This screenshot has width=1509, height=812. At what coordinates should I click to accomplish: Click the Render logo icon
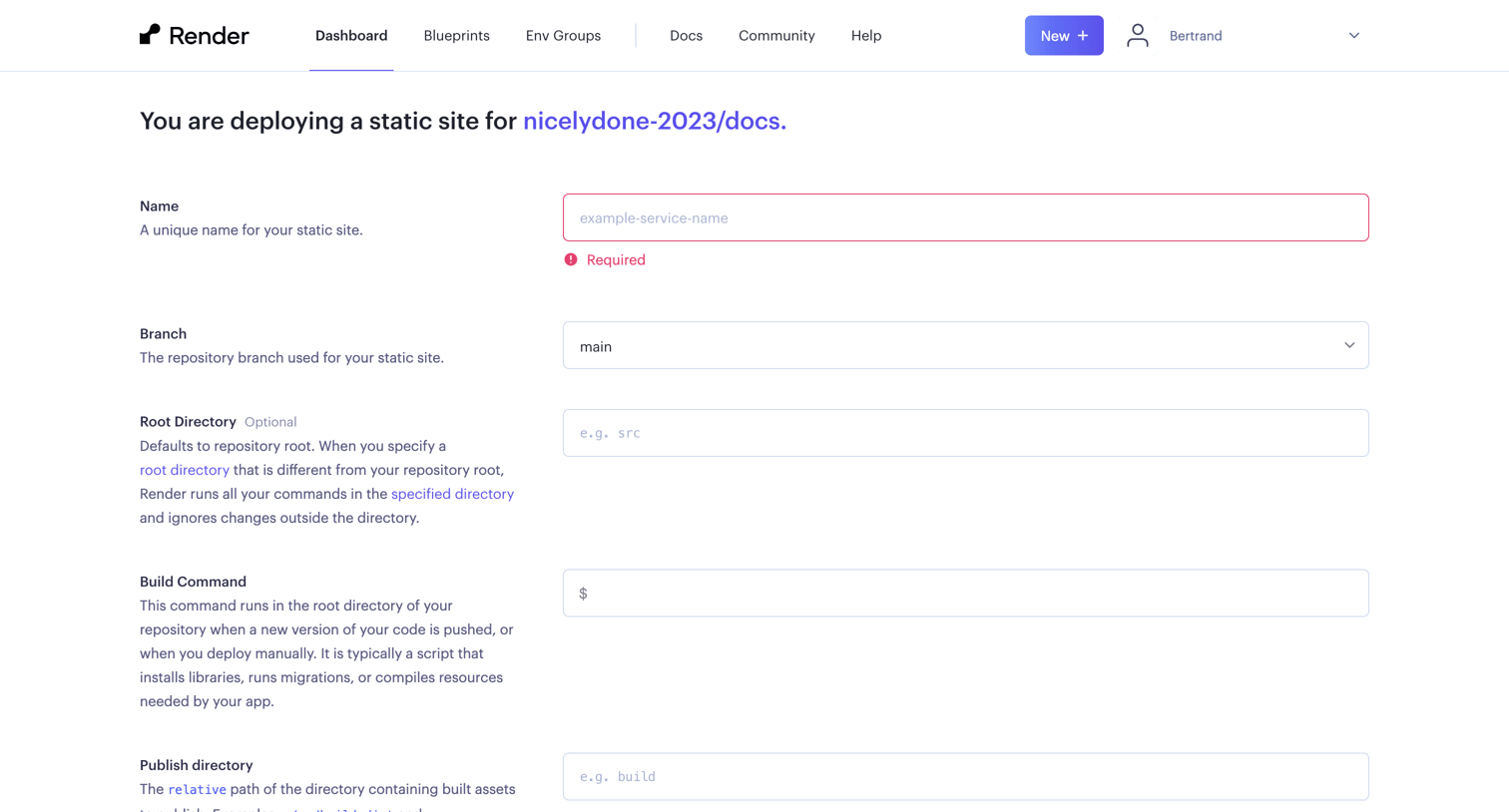[x=150, y=35]
